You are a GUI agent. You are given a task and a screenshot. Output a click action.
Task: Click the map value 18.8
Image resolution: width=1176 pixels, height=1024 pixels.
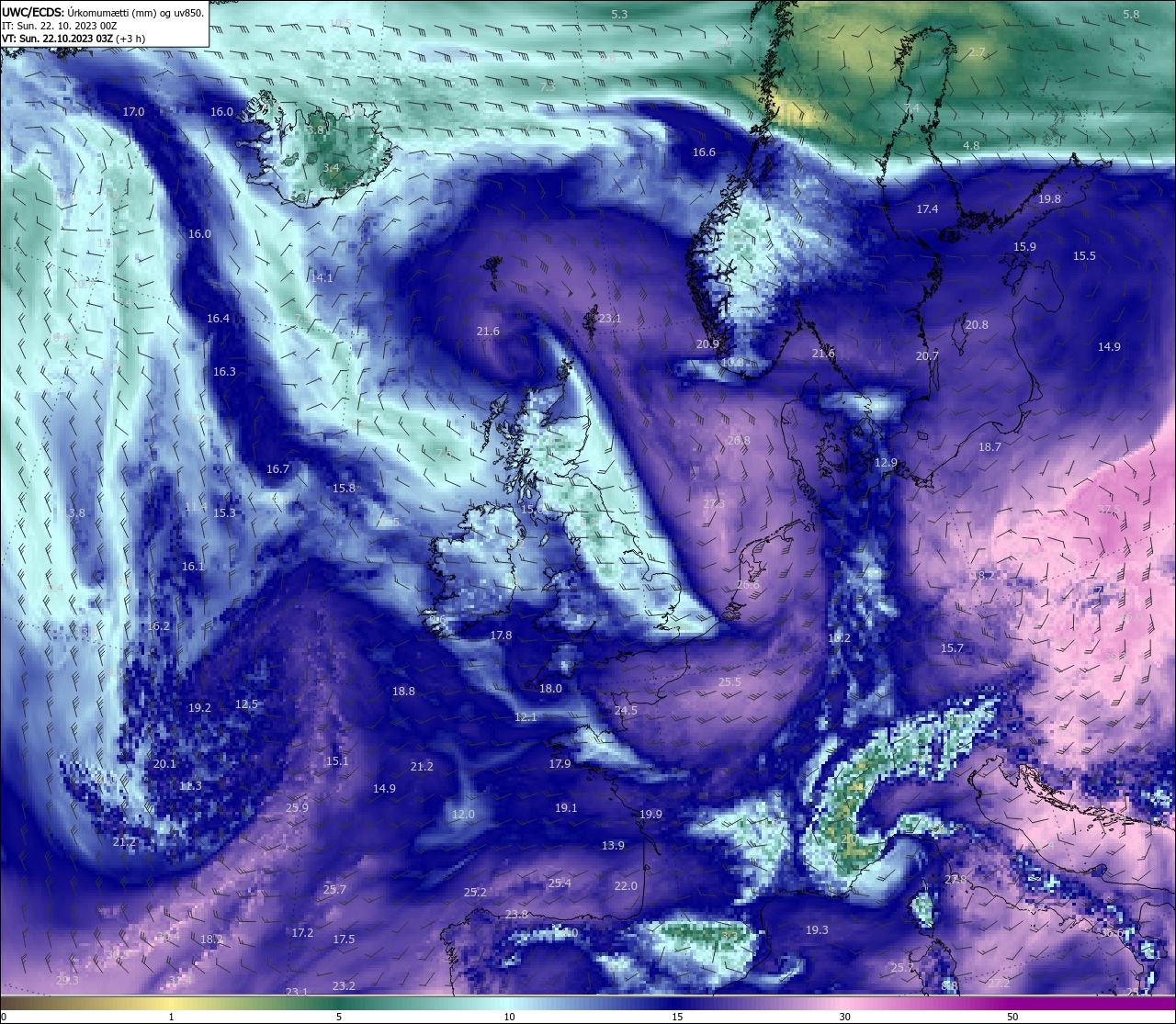(x=403, y=692)
